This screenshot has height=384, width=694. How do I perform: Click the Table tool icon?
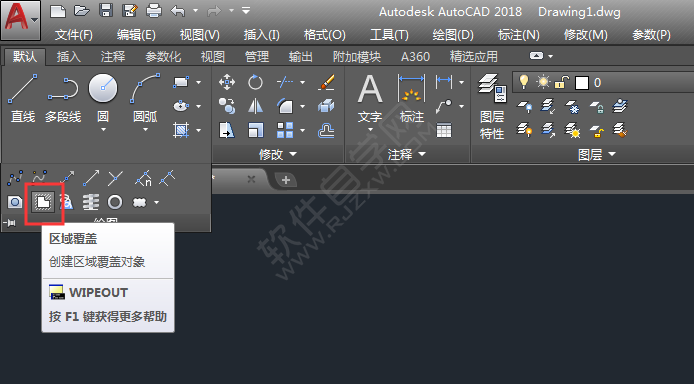click(x=444, y=131)
